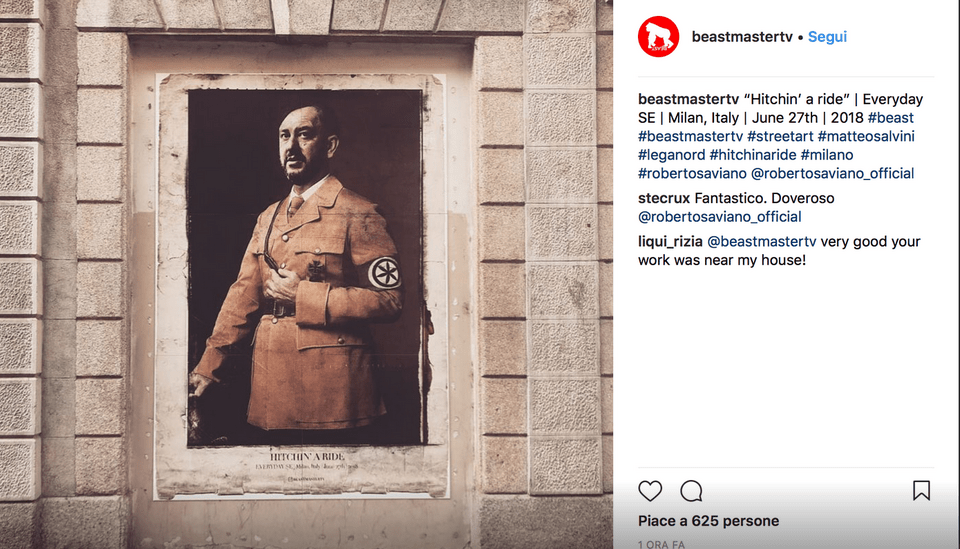Open the #robertosaviano hashtag
This screenshot has height=549, width=960.
coord(692,173)
